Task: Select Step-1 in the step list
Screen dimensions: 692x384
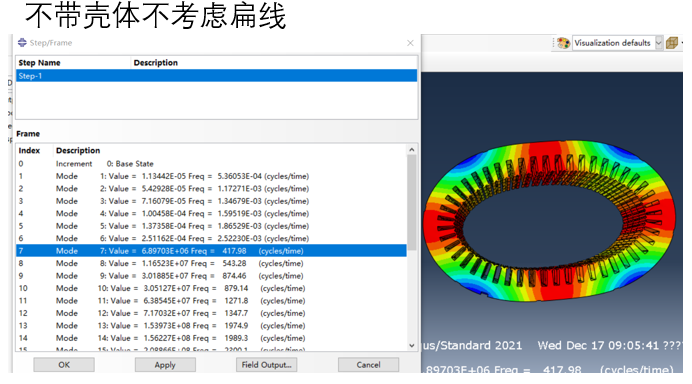Action: pyautogui.click(x=216, y=76)
